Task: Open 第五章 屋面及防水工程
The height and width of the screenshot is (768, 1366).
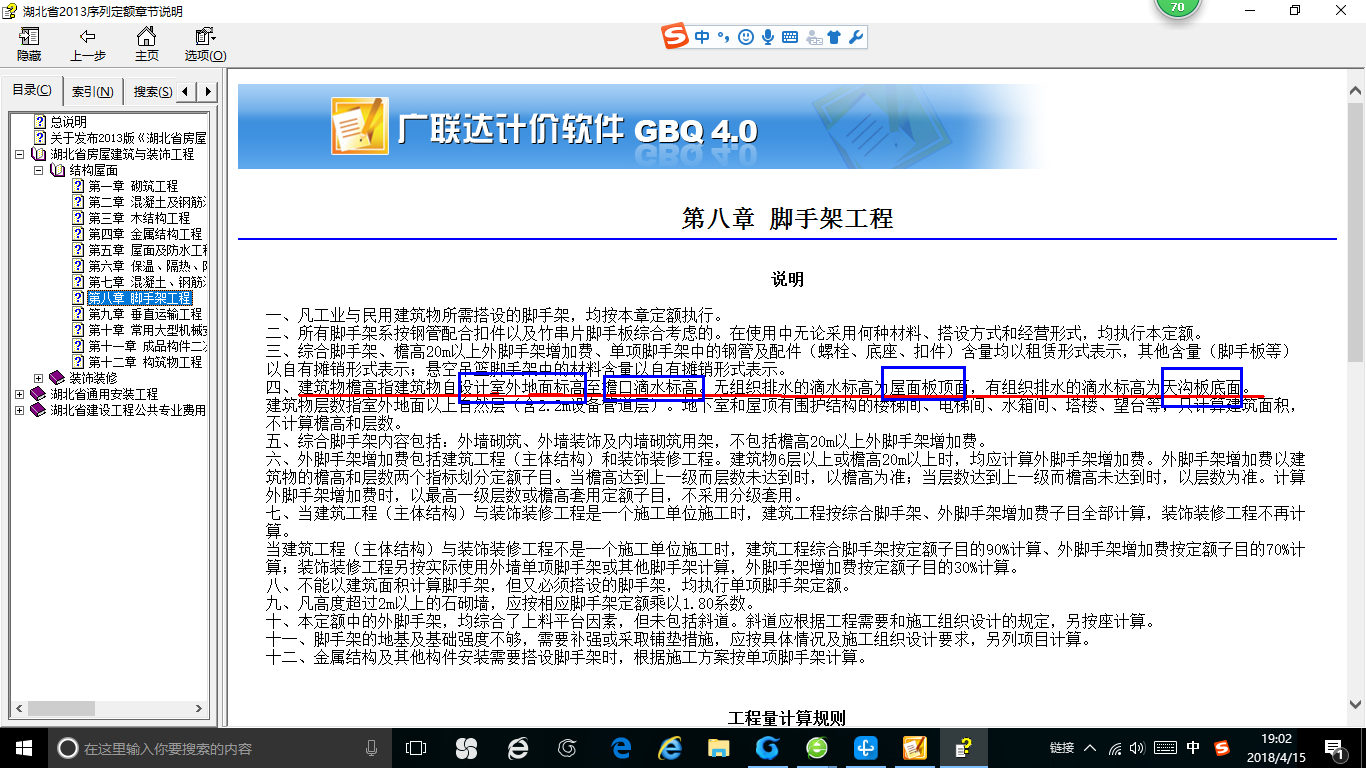Action: 147,250
